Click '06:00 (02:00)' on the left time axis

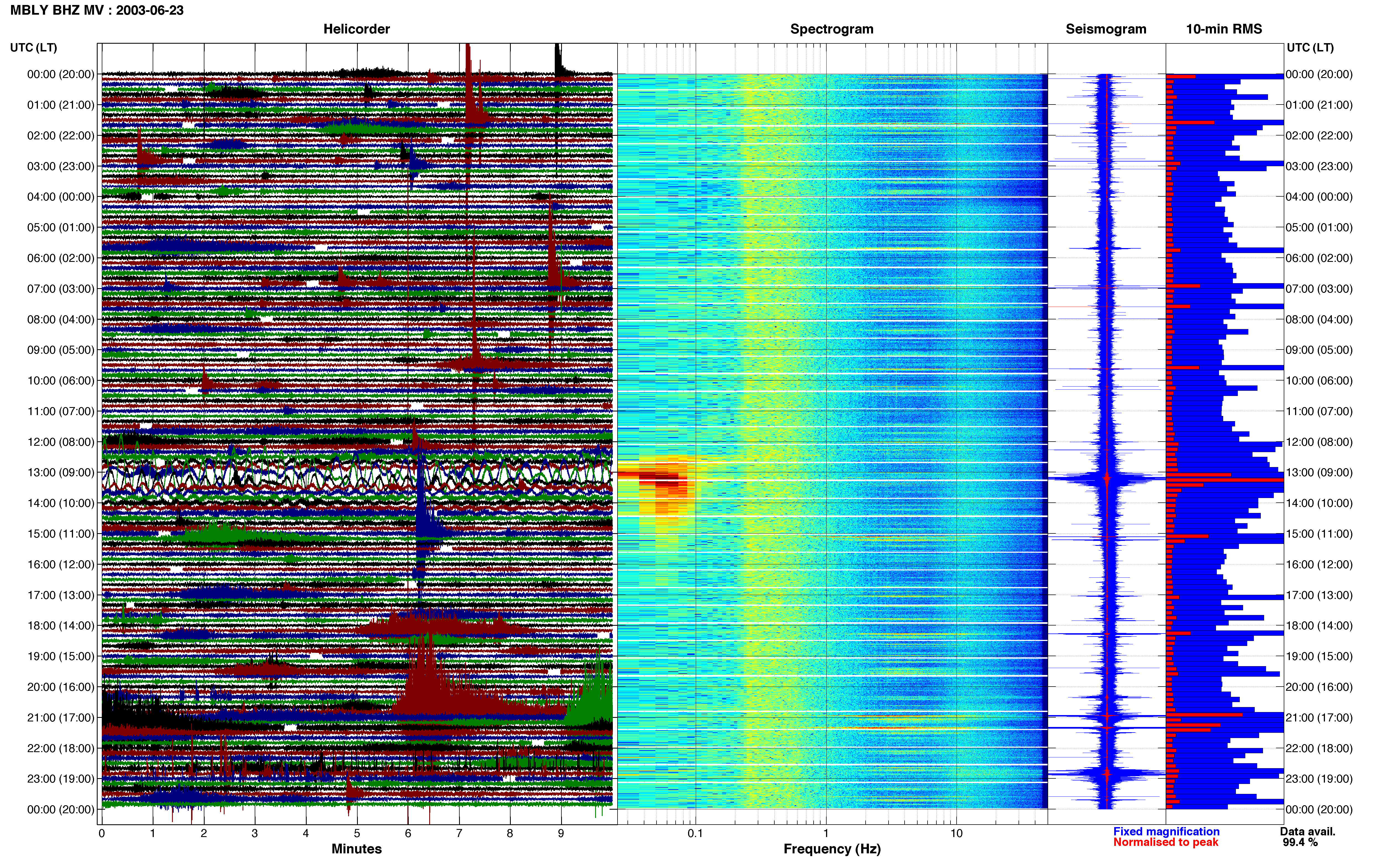[x=61, y=258]
